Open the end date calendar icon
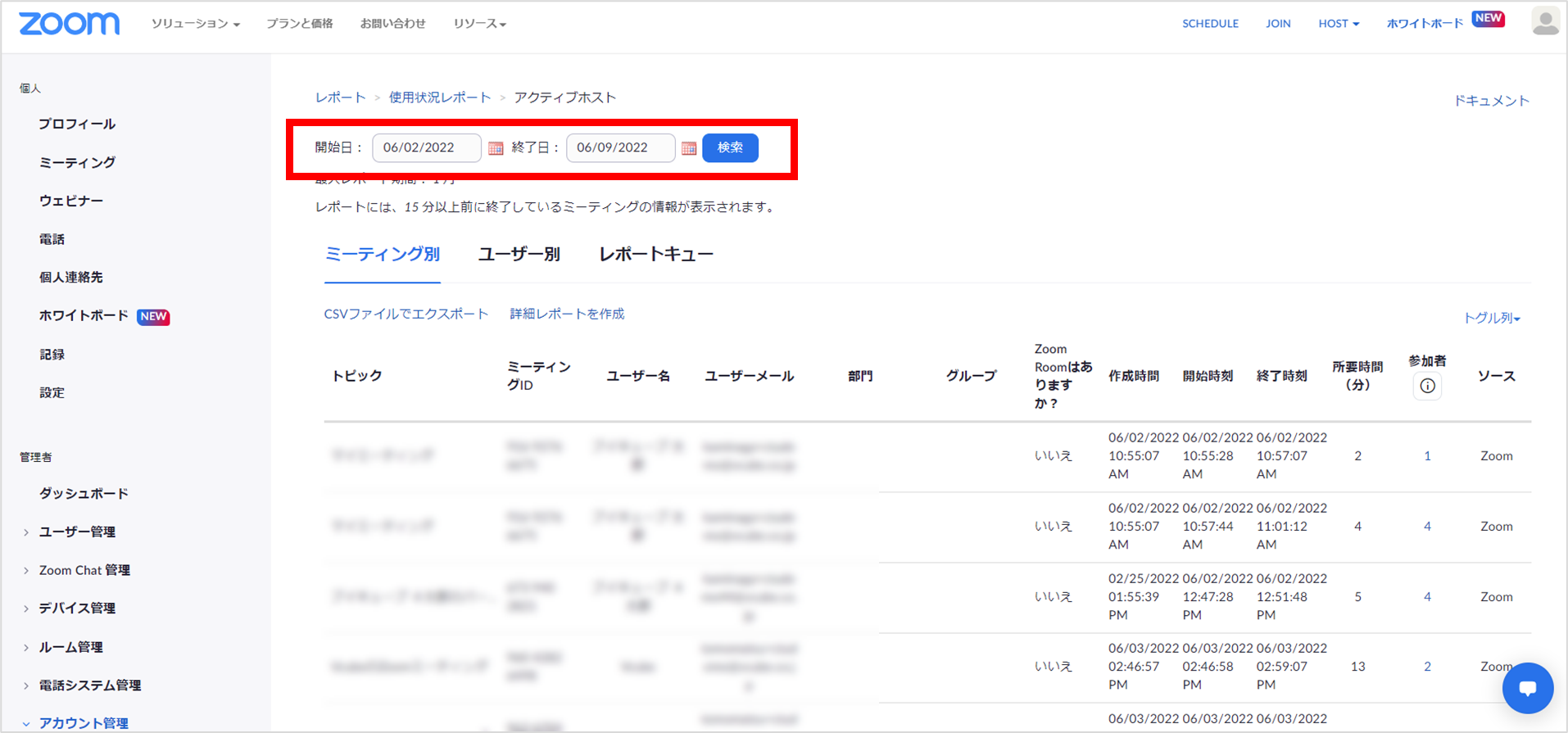 (689, 148)
